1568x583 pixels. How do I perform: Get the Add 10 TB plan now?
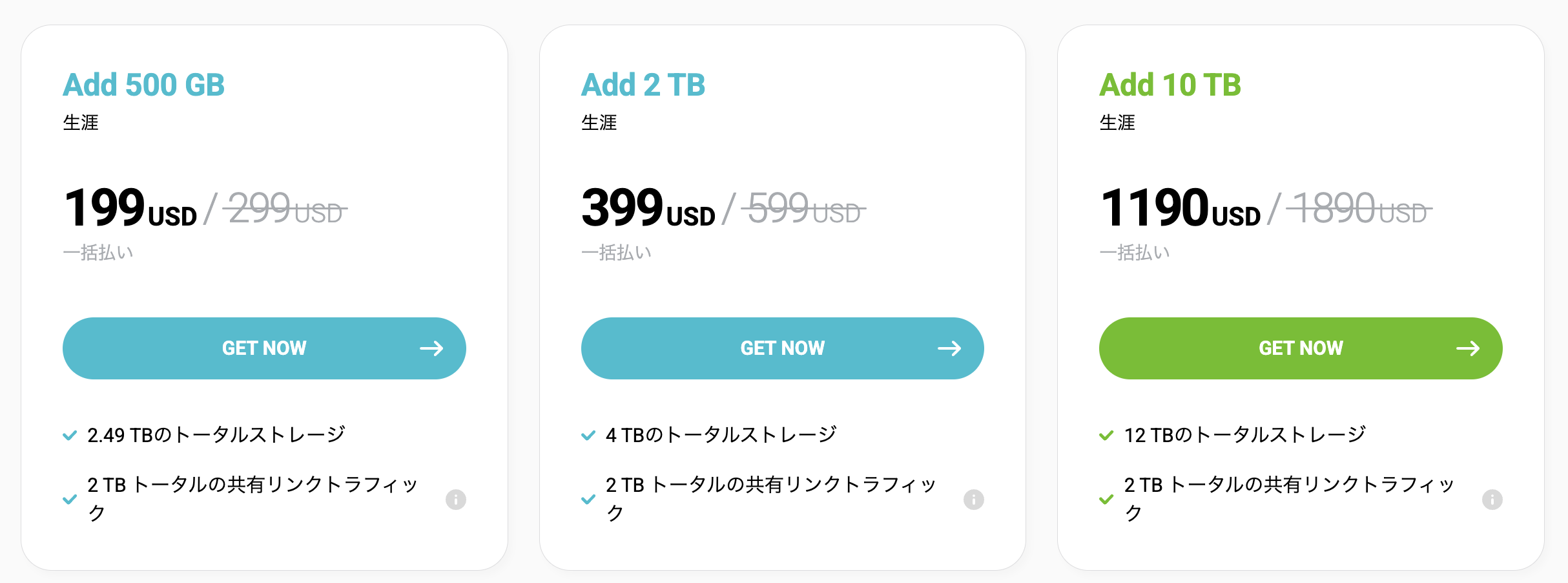click(x=1301, y=348)
